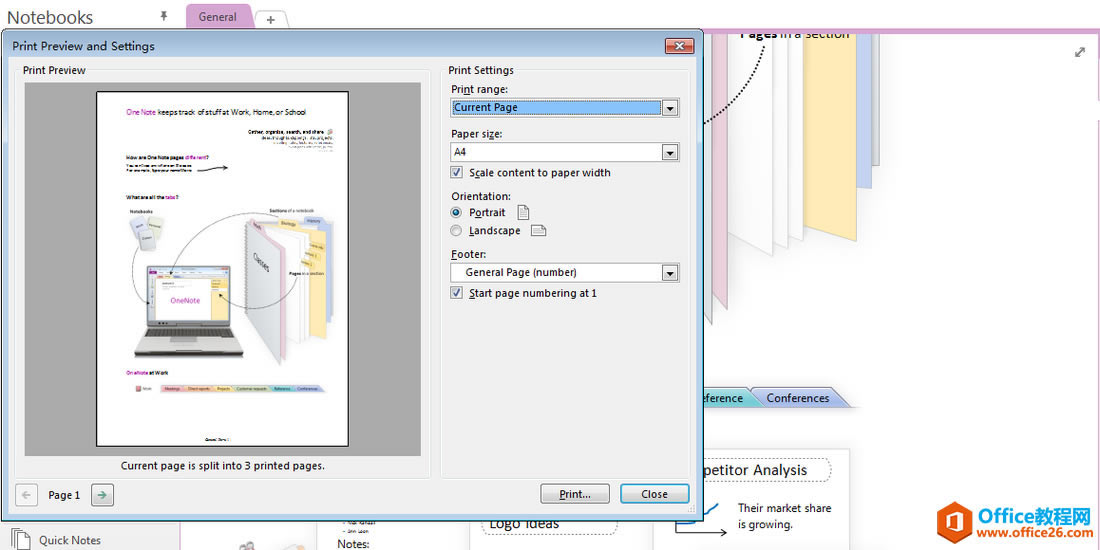The image size is (1100, 550).
Task: Click the portrait page icon
Action: click(x=523, y=212)
